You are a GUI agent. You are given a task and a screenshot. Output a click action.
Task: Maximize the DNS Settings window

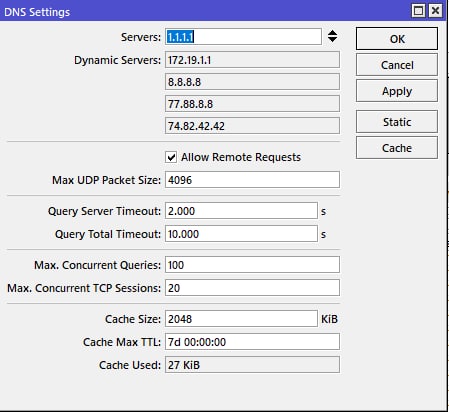(x=418, y=11)
